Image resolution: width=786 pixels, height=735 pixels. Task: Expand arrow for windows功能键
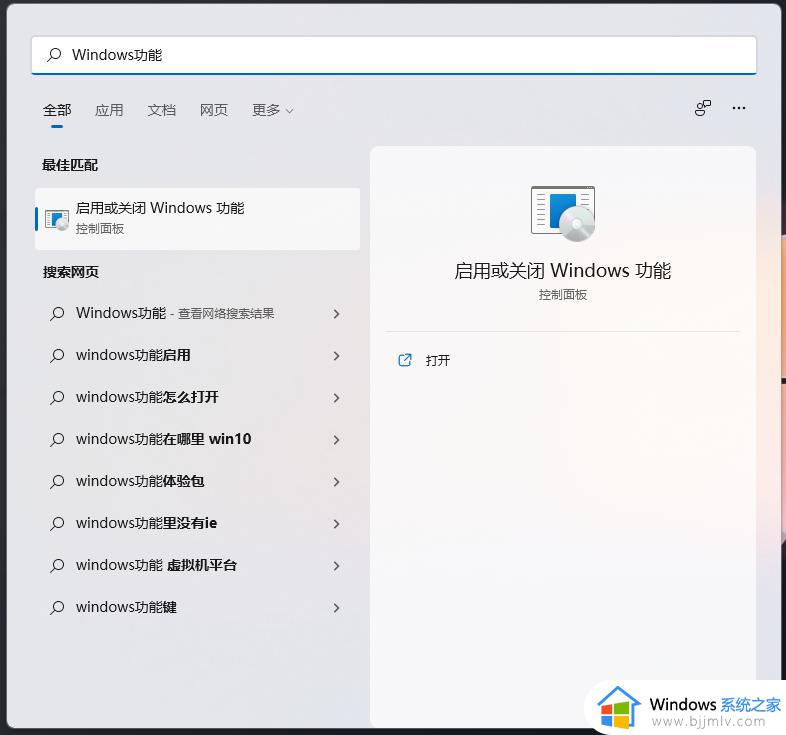coord(336,608)
